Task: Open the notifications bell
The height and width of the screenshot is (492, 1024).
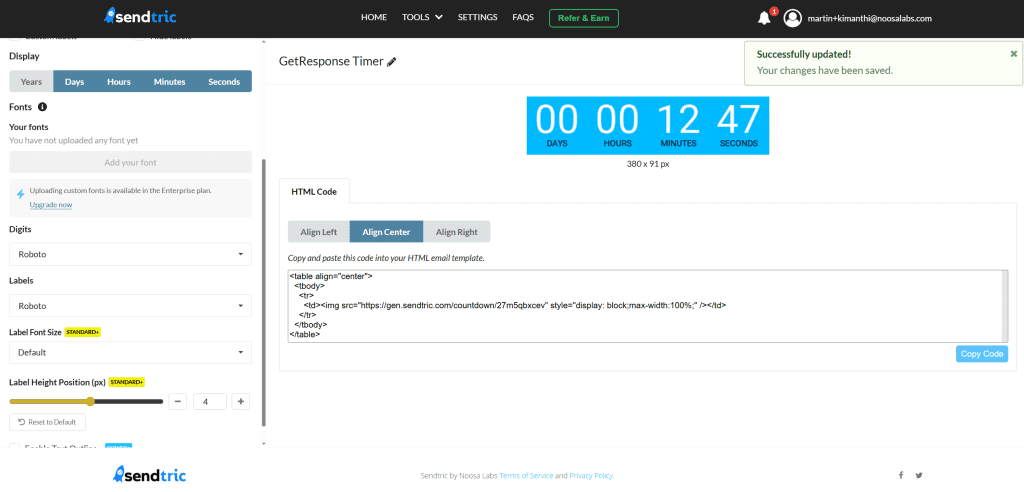Action: click(764, 18)
